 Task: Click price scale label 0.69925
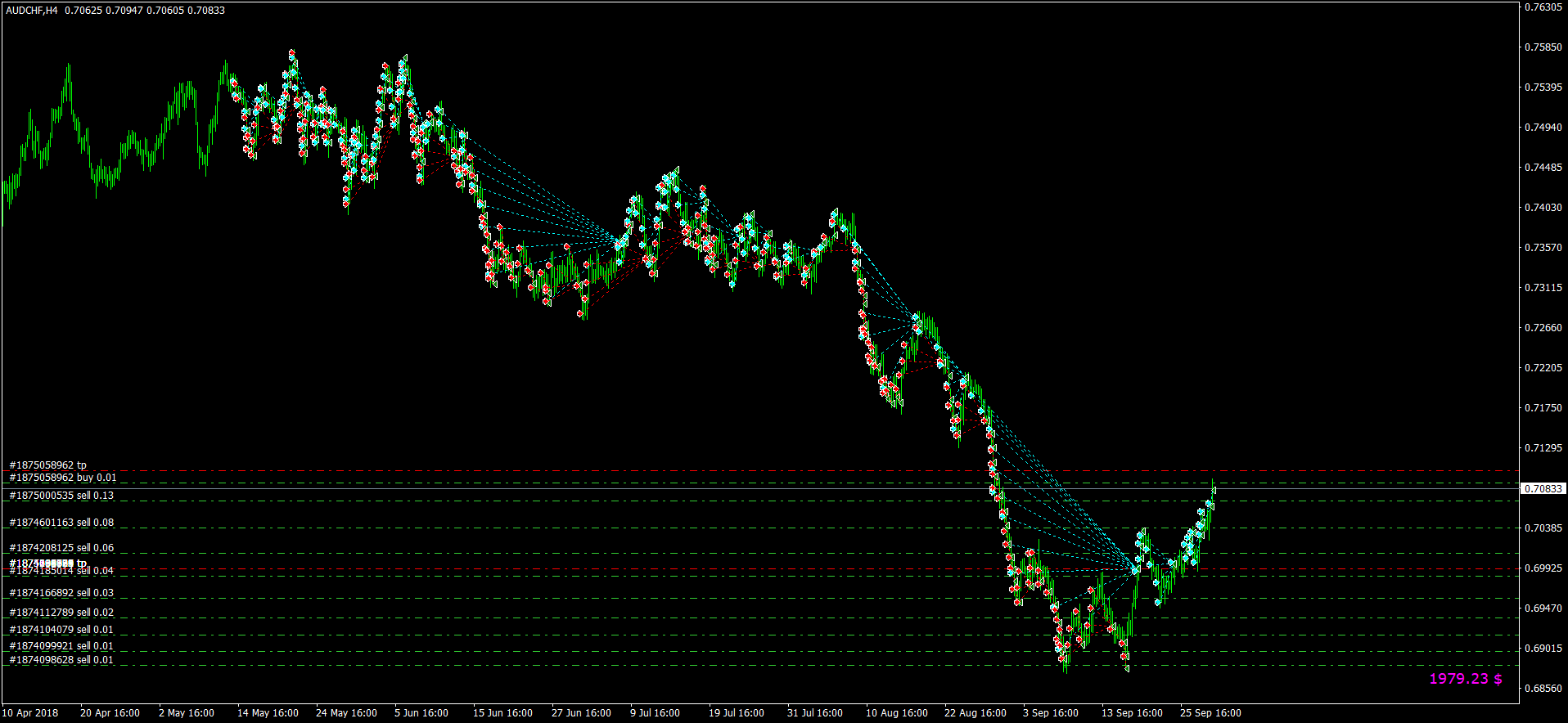click(1543, 568)
